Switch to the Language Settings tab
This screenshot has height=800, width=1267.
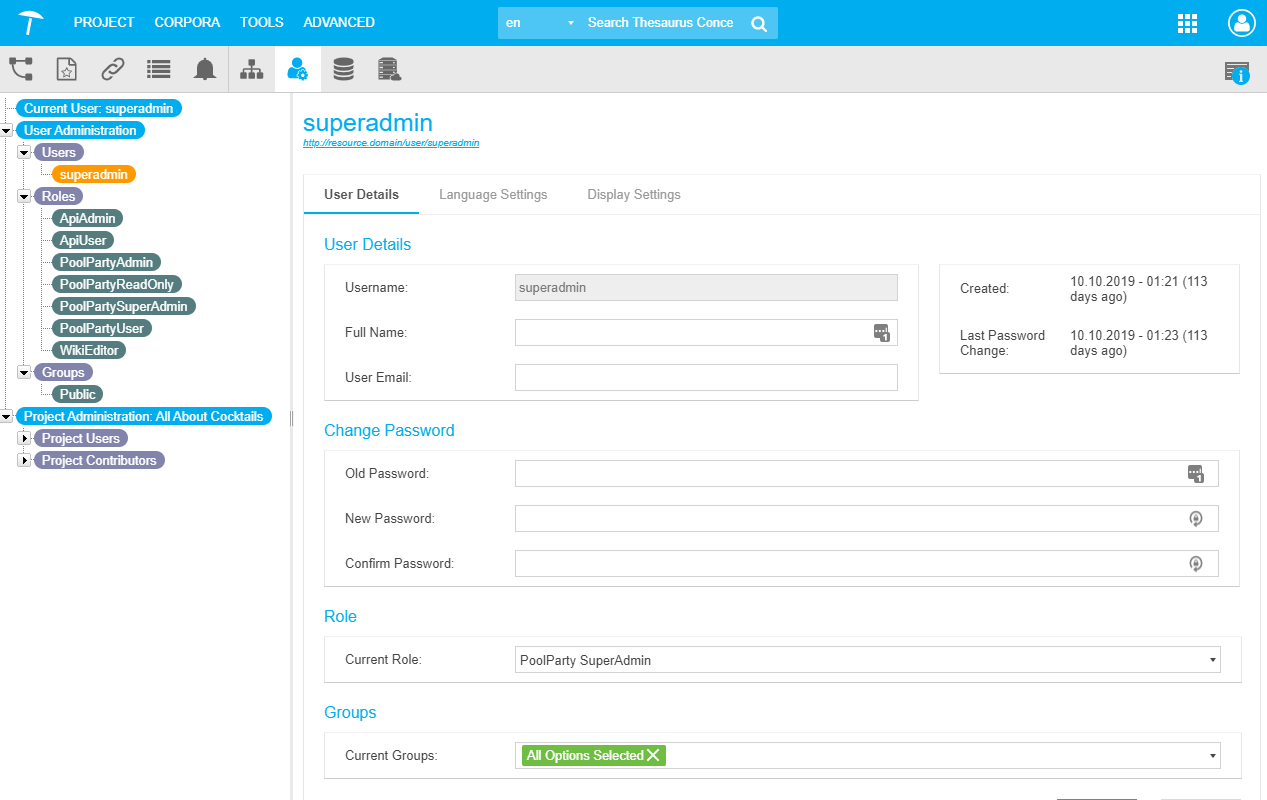493,195
